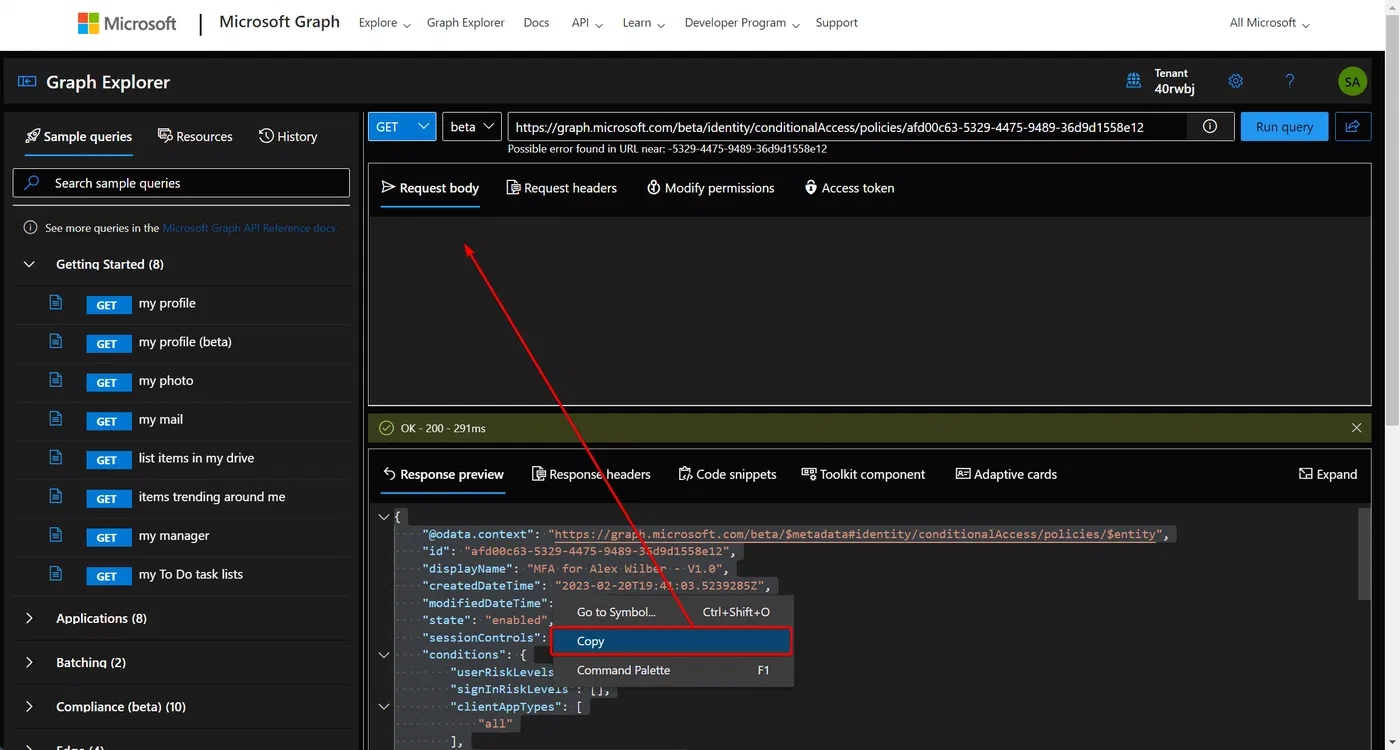Open the History tab

[x=288, y=136]
